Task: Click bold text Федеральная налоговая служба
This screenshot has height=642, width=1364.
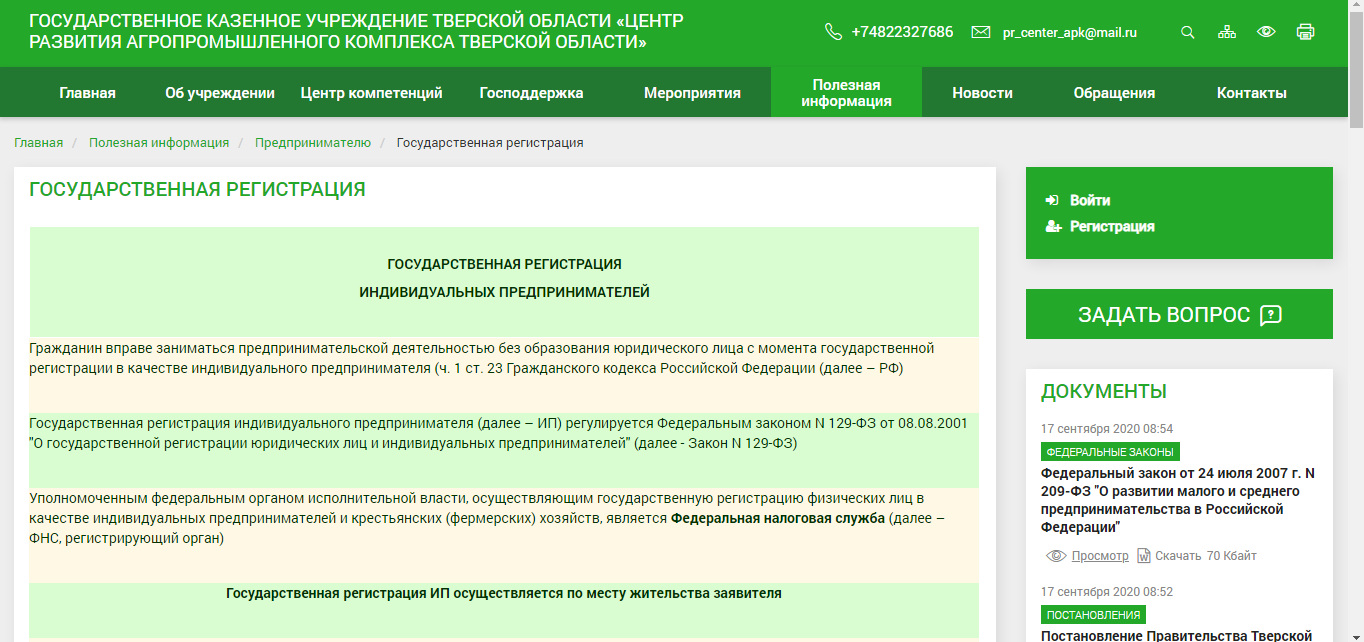Action: [778, 518]
